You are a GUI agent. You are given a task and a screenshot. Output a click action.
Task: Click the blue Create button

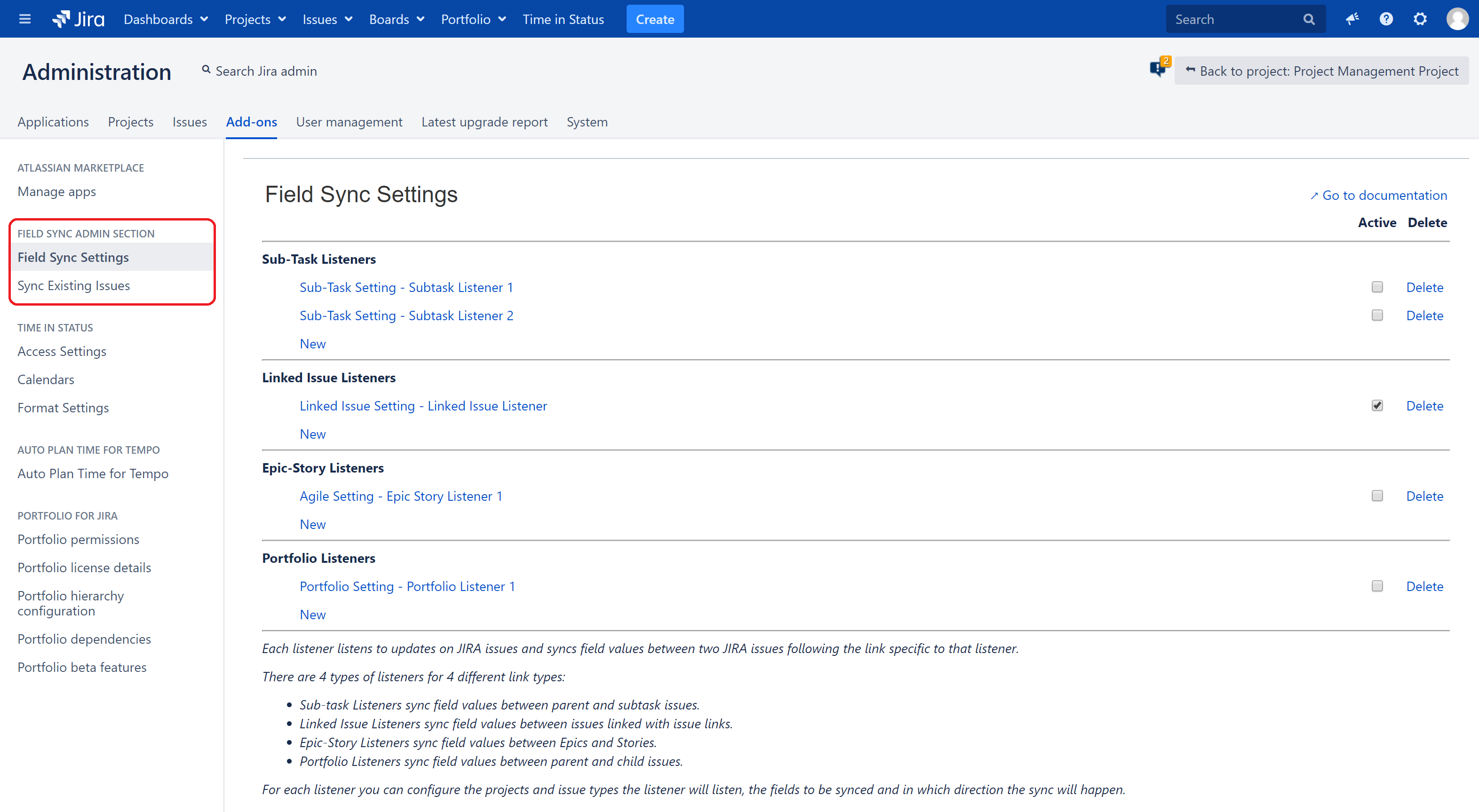click(x=654, y=19)
